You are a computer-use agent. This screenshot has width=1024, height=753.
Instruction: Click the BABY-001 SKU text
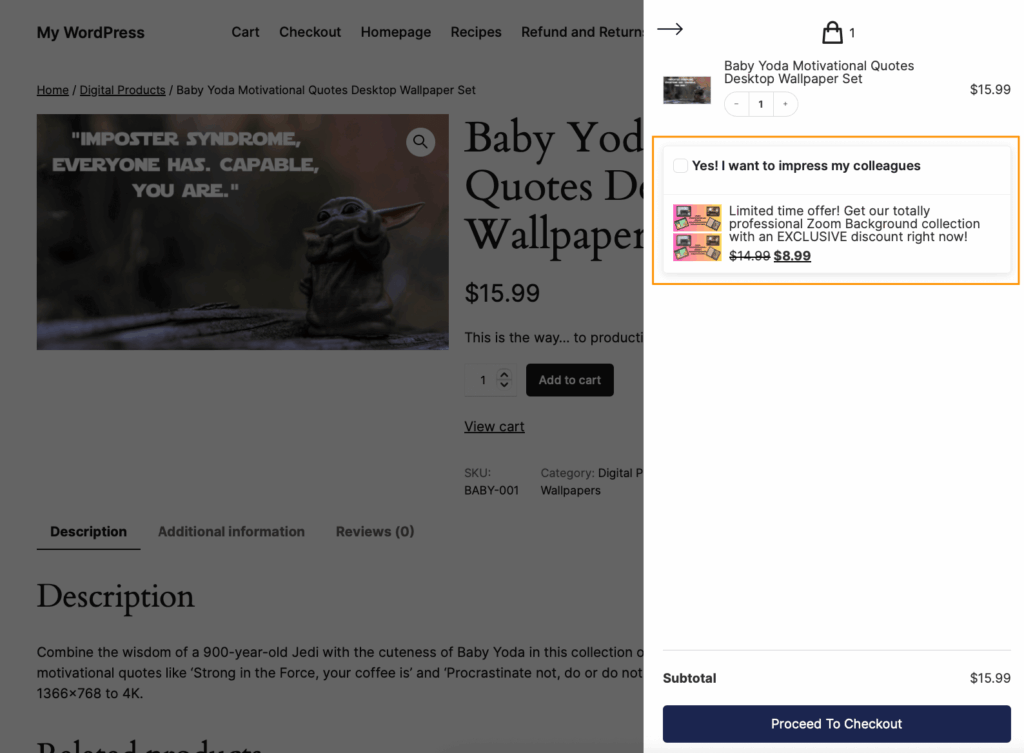[x=491, y=490]
